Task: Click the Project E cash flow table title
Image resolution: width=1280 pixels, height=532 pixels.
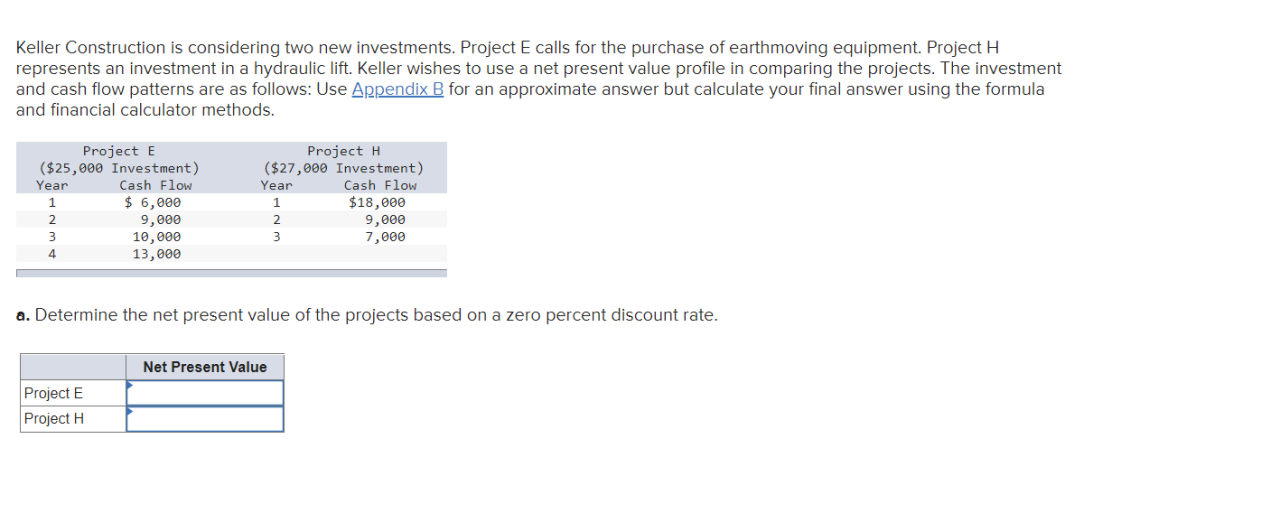Action: 119,151
